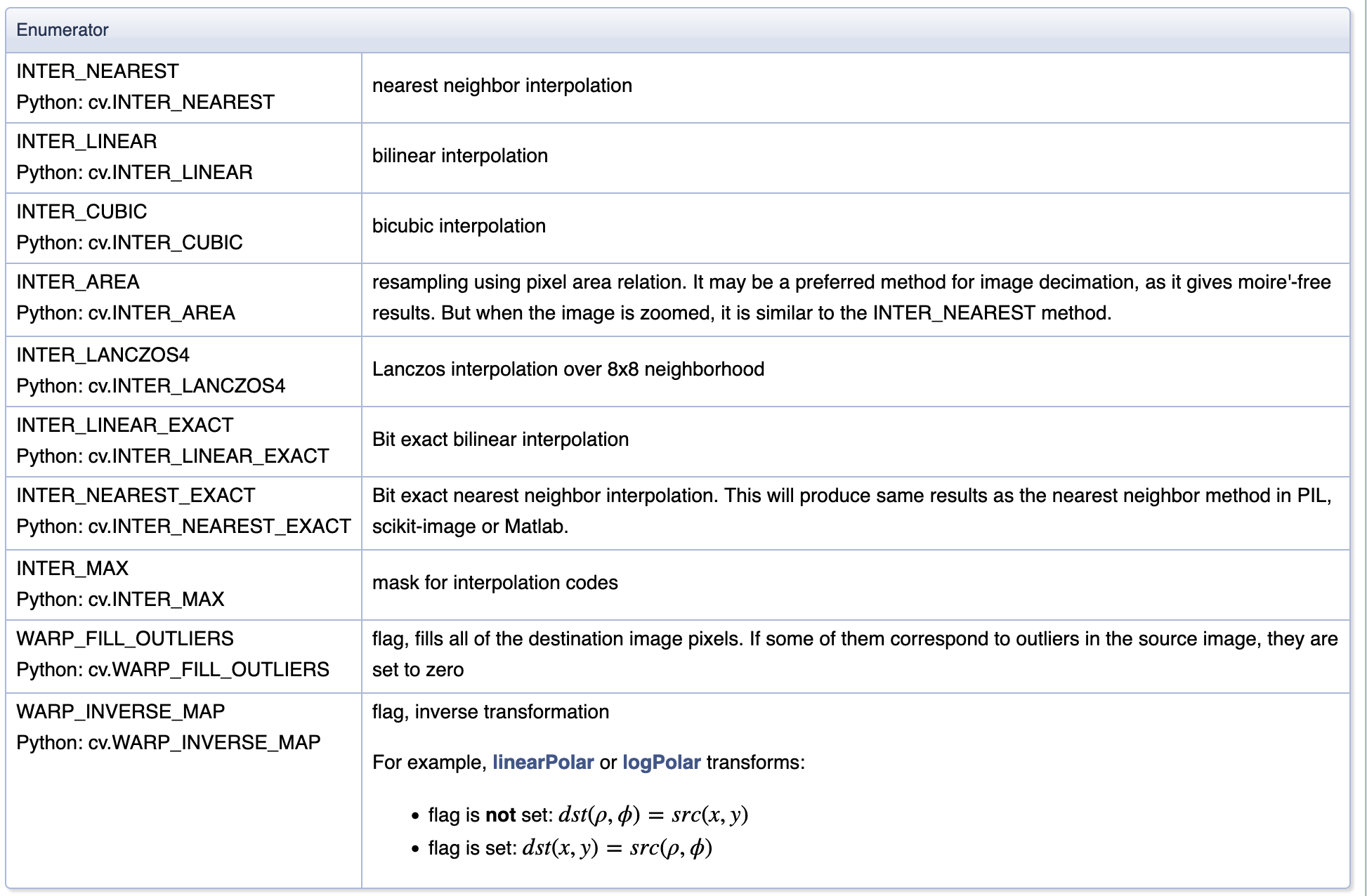
Task: Select the INTER_LINEAR enumerator name
Action: pyautogui.click(x=86, y=141)
